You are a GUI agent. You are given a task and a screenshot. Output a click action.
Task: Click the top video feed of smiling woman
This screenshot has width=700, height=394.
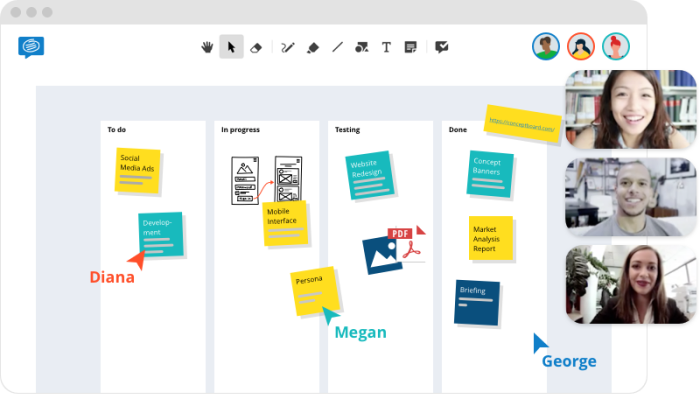[x=631, y=109]
